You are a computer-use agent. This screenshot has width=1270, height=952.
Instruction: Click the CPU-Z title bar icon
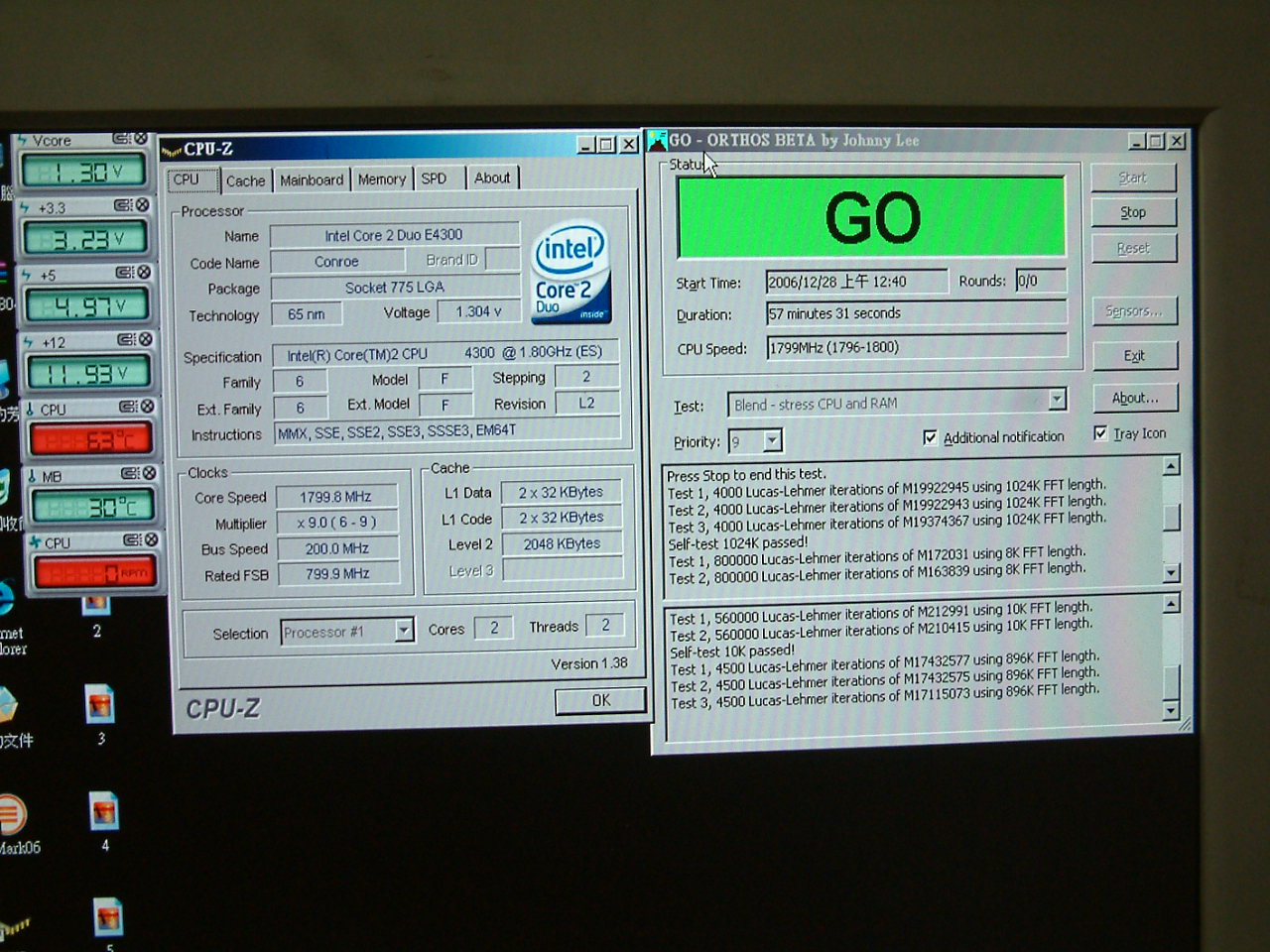171,150
